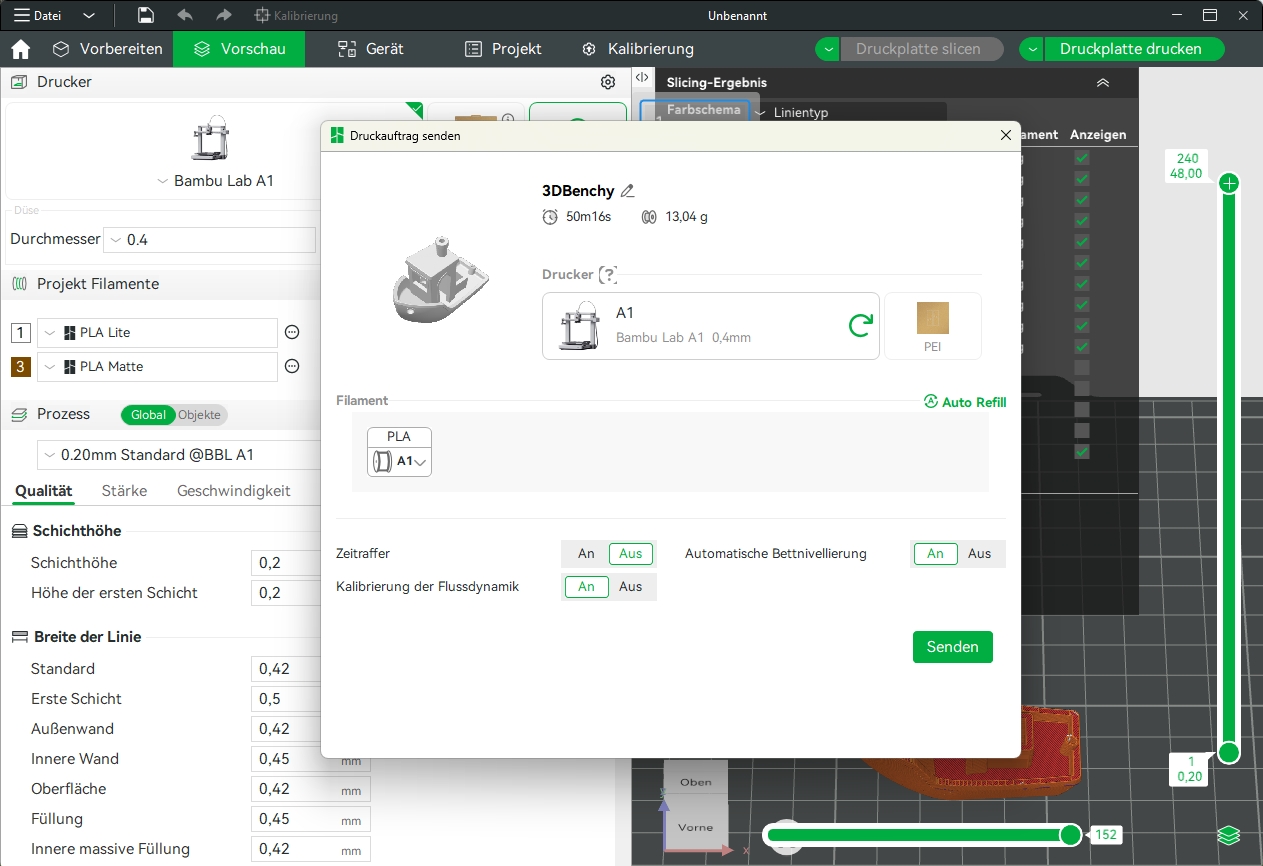
Task: Switch to the Vorbereiten tab
Action: pyautogui.click(x=108, y=49)
